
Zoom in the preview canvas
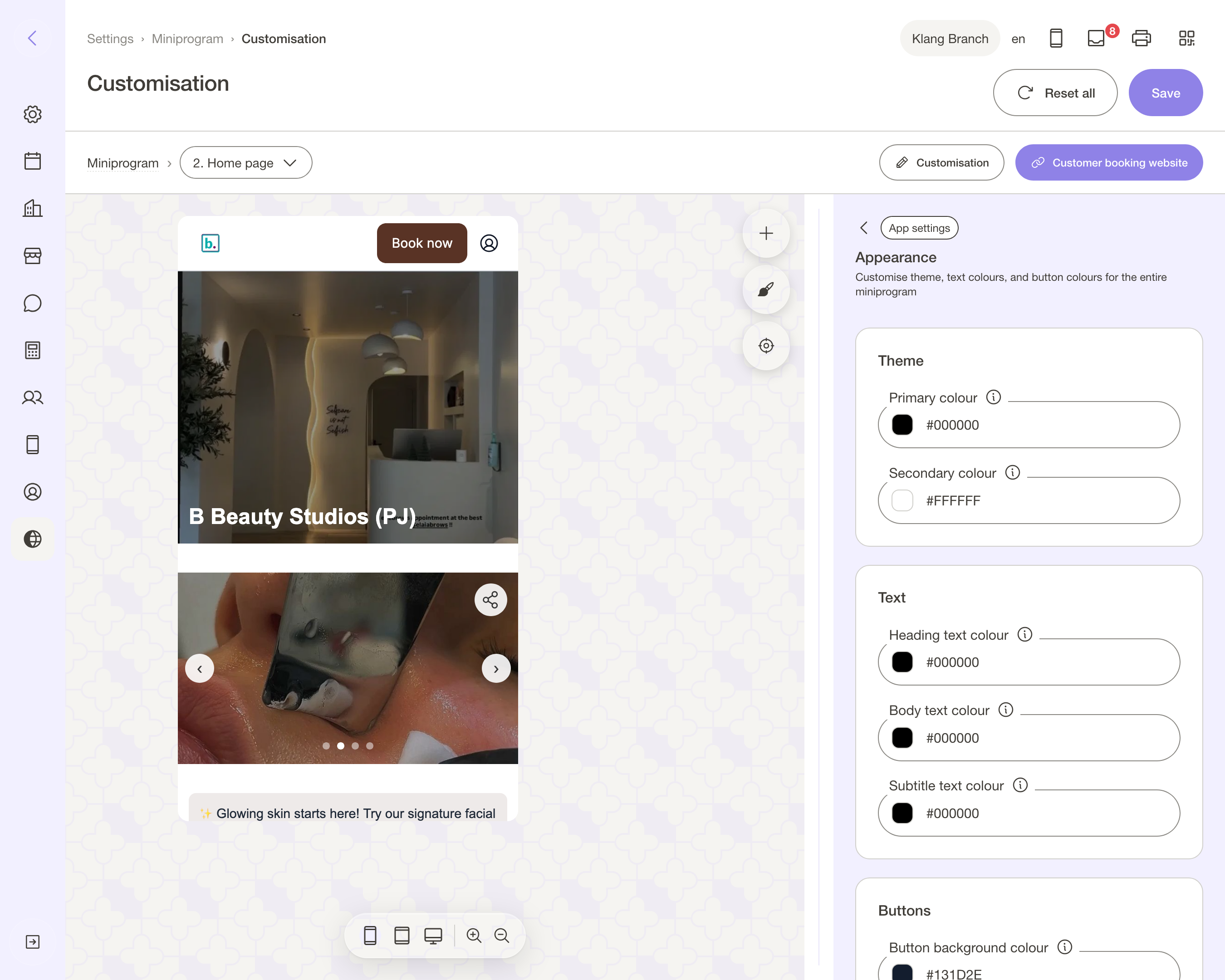pos(474,935)
